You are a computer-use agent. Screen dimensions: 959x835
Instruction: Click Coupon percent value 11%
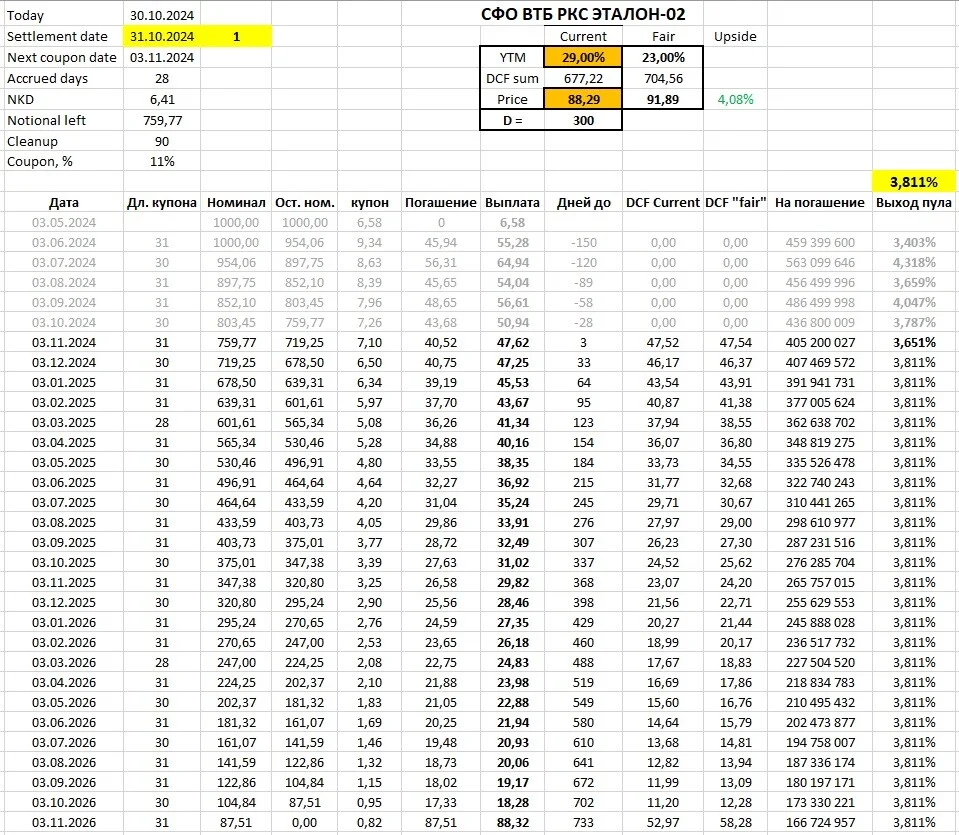tap(161, 161)
